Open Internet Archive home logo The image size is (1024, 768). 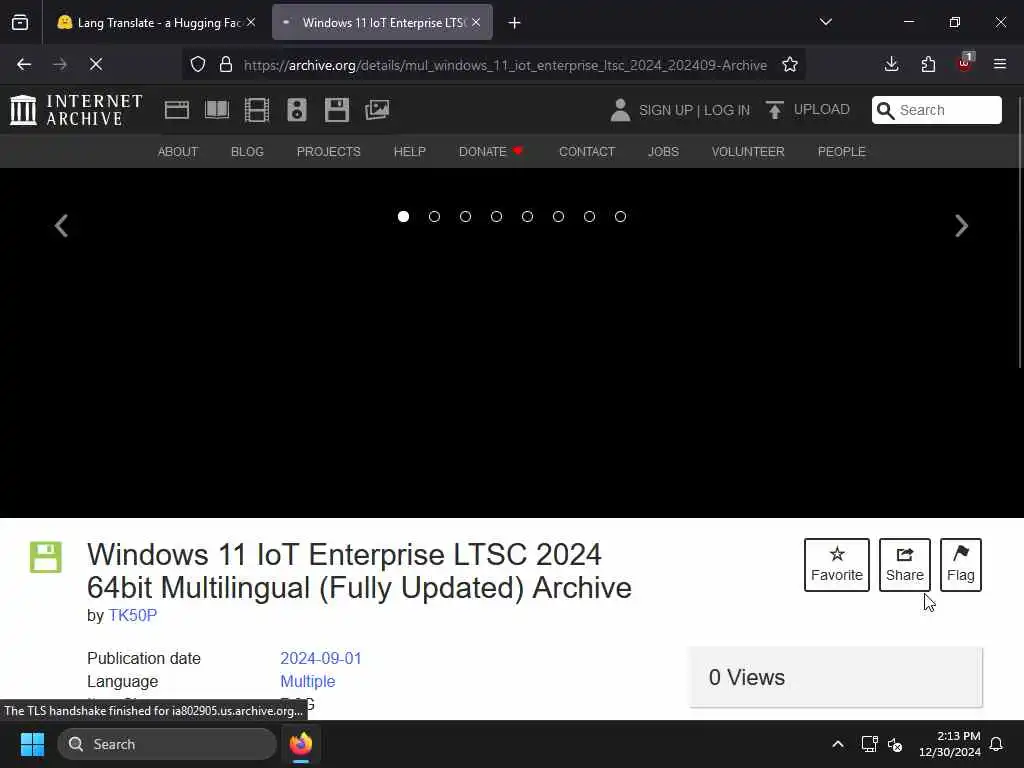76,110
